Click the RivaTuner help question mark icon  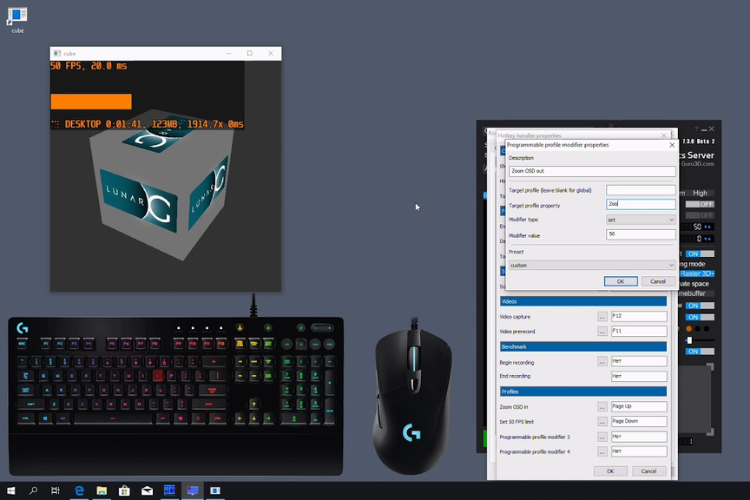[x=696, y=129]
